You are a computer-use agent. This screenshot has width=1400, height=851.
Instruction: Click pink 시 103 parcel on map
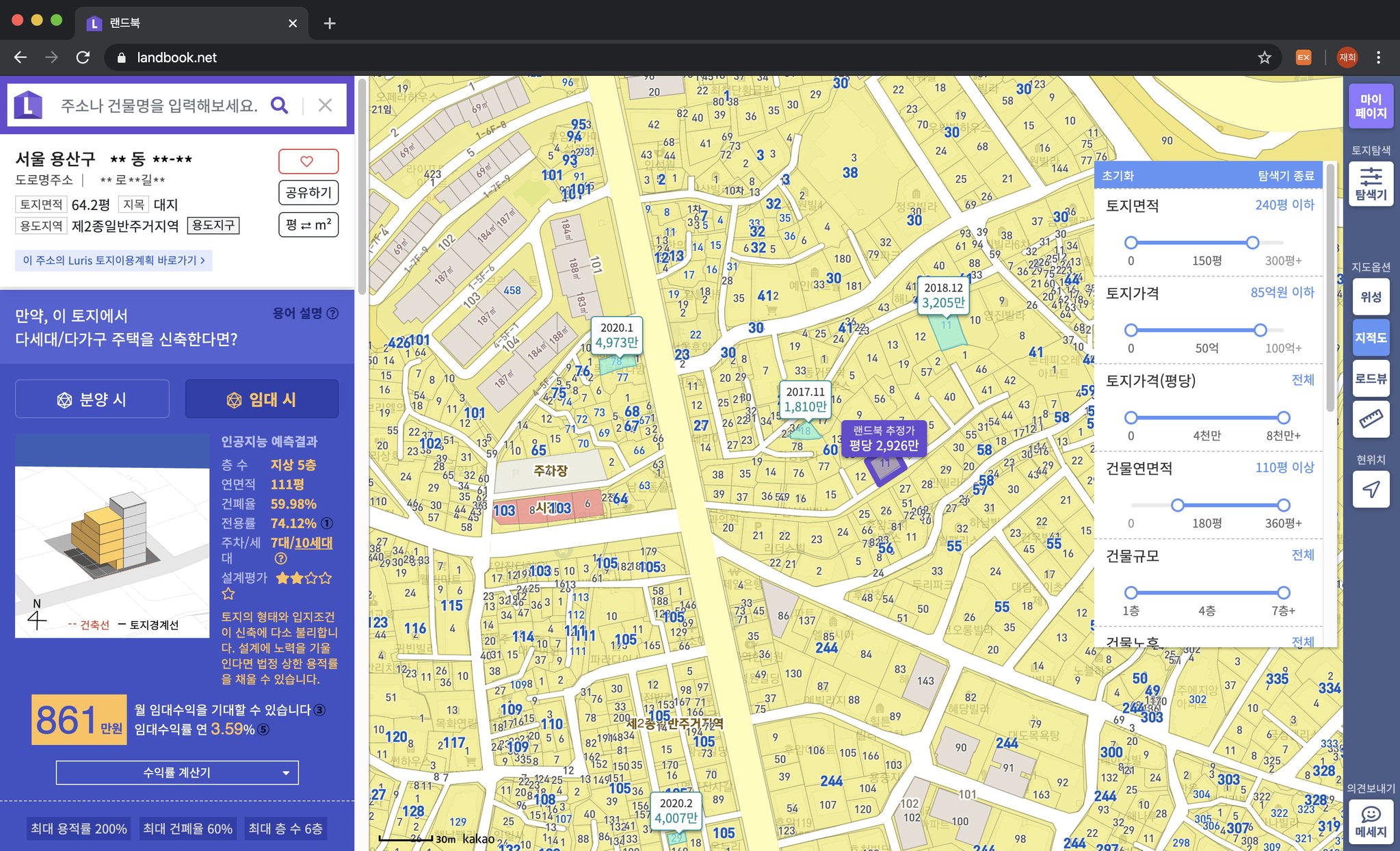(547, 508)
